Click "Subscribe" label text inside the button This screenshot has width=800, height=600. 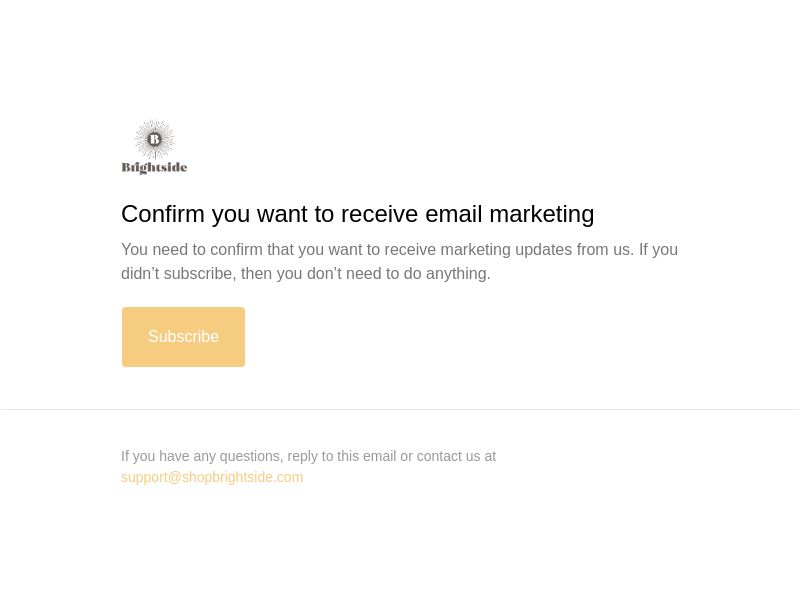click(x=183, y=337)
